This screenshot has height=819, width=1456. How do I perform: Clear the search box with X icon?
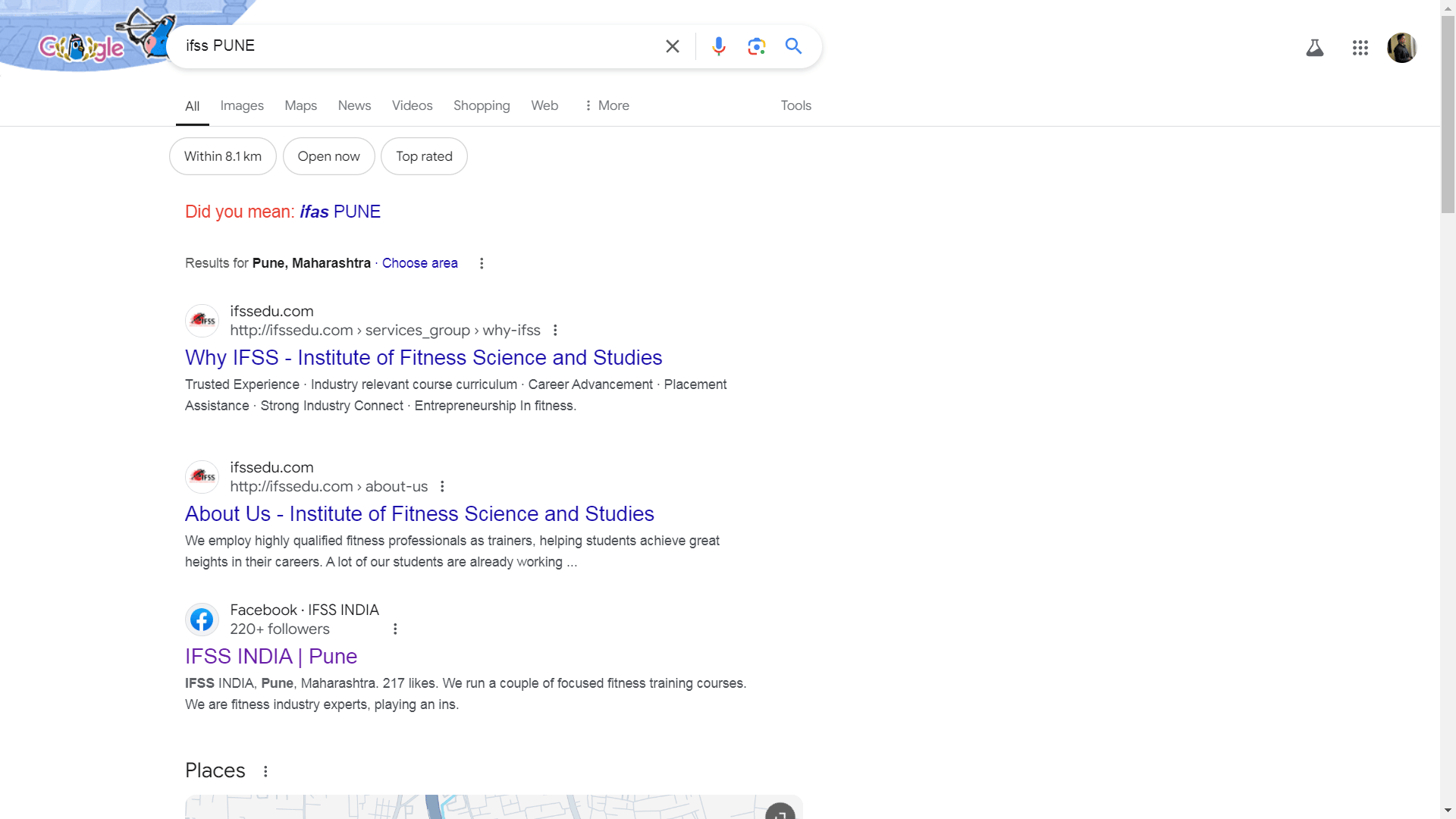point(672,46)
